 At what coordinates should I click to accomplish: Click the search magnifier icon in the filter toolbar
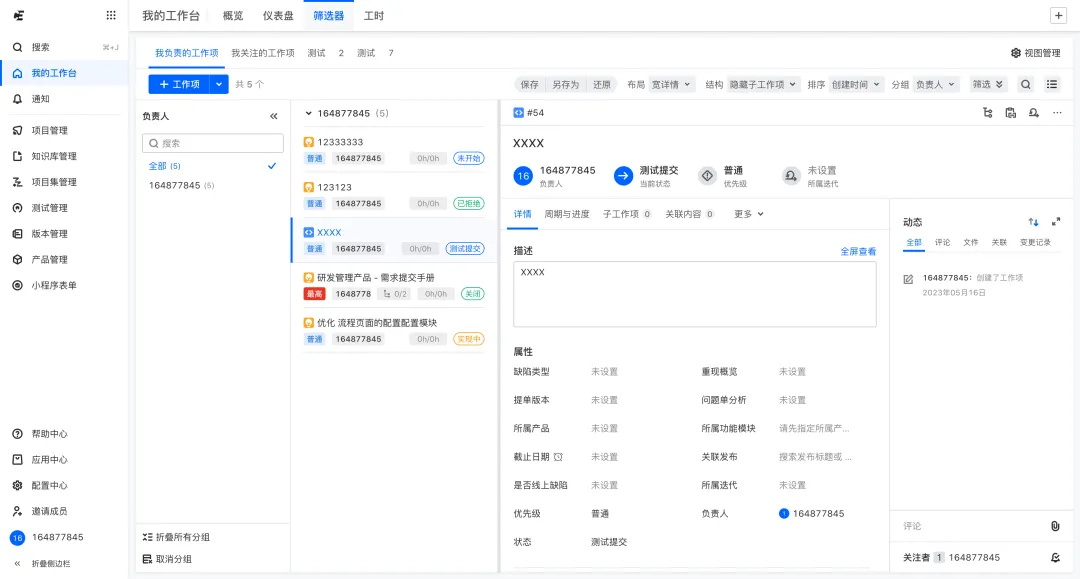1025,85
